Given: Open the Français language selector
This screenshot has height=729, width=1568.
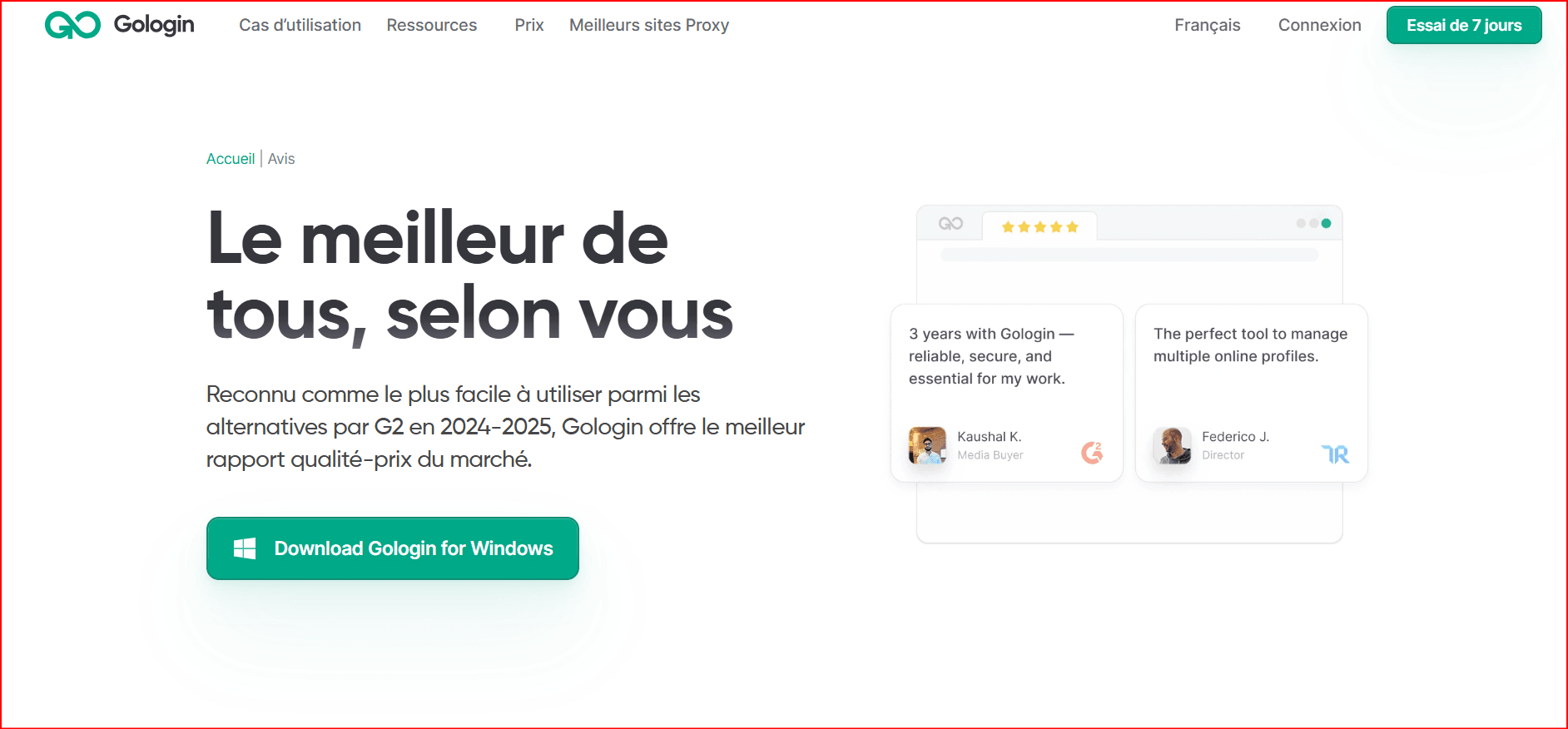Looking at the screenshot, I should click(x=1207, y=25).
